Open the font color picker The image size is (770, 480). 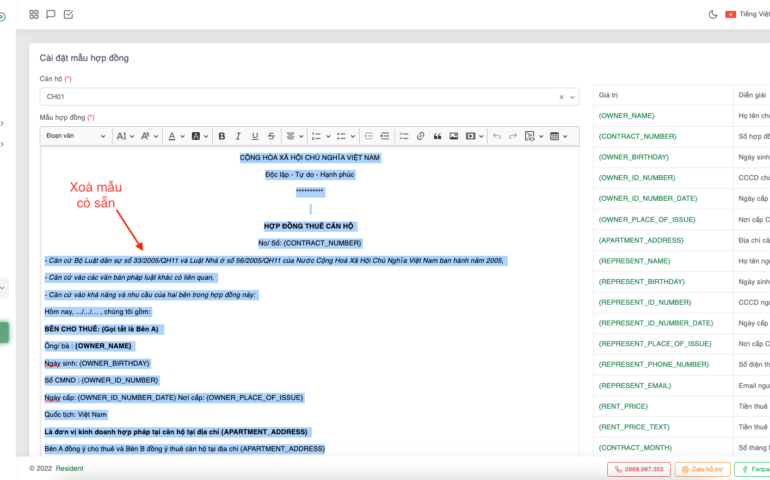coord(174,136)
